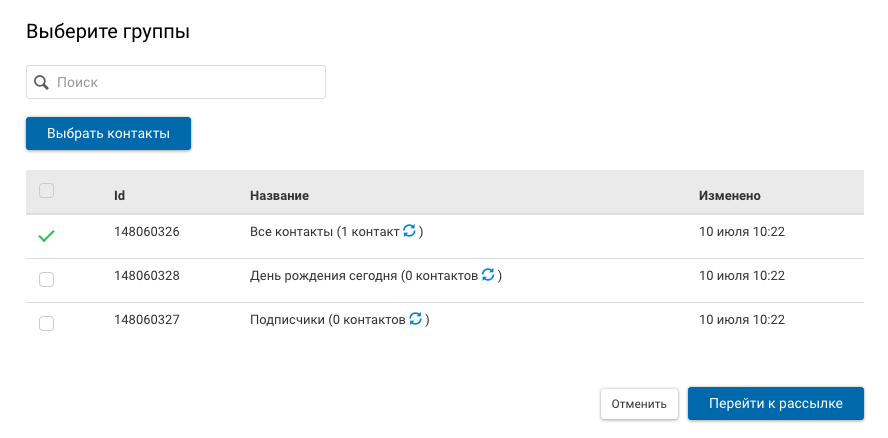
Task: Open the Выбрать контакты button
Action: 108,134
